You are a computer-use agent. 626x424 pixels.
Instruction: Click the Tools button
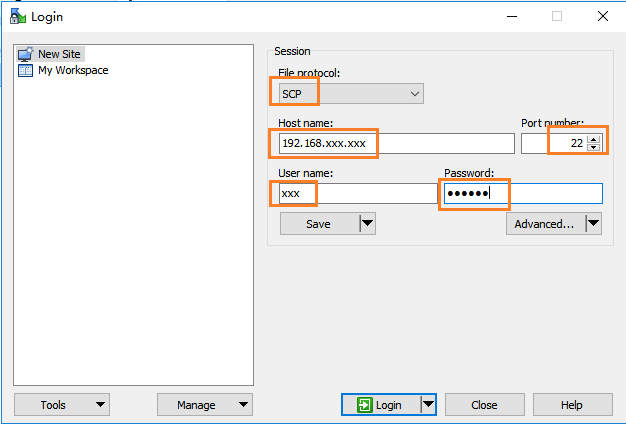point(62,405)
